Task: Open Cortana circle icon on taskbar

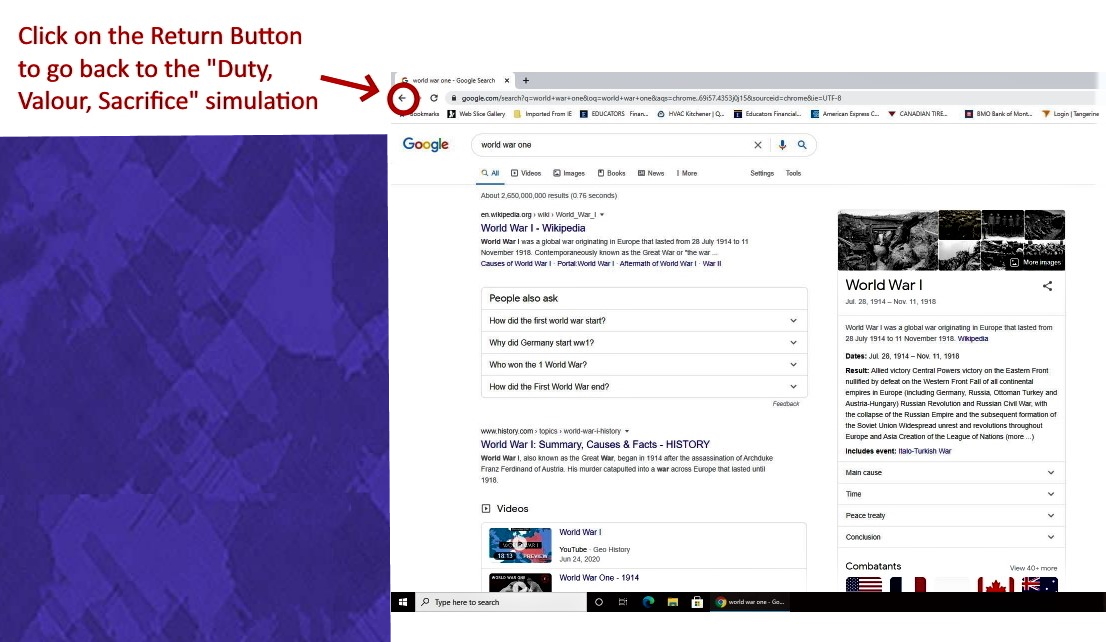Action: click(599, 602)
